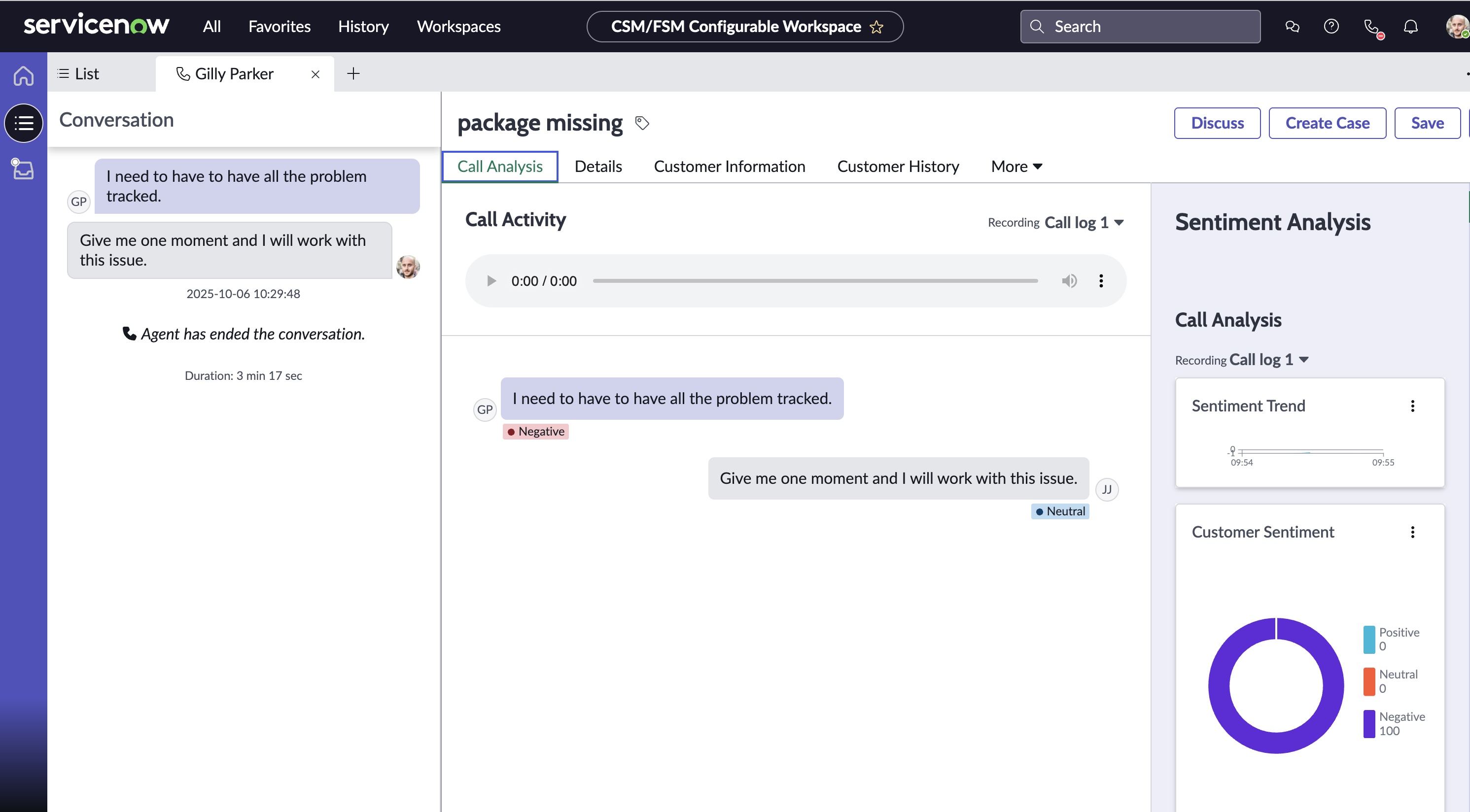Click the 09:54 time label in Sentiment Trend
Image resolution: width=1470 pixels, height=812 pixels.
tap(1241, 463)
